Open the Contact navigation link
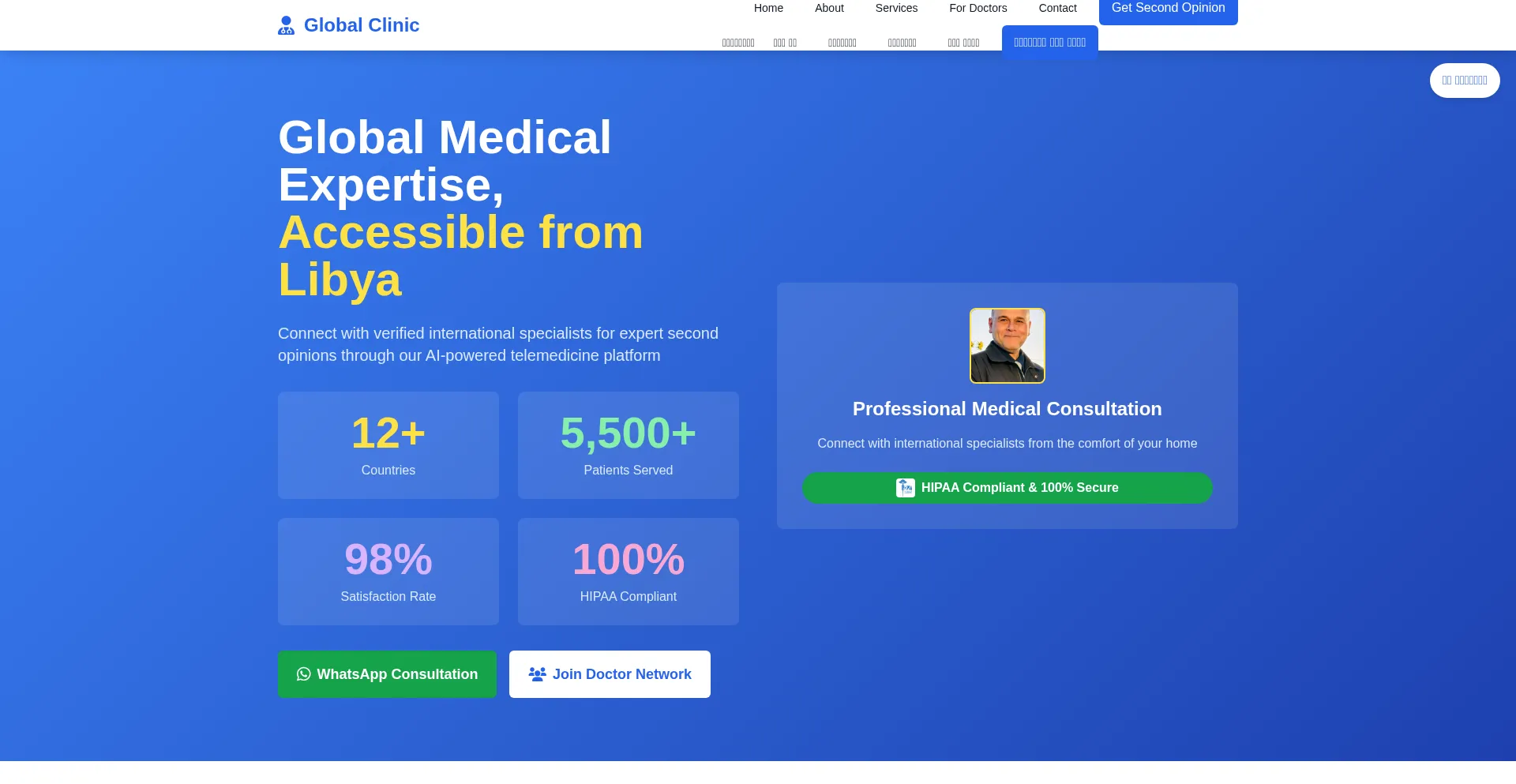 1057,8
